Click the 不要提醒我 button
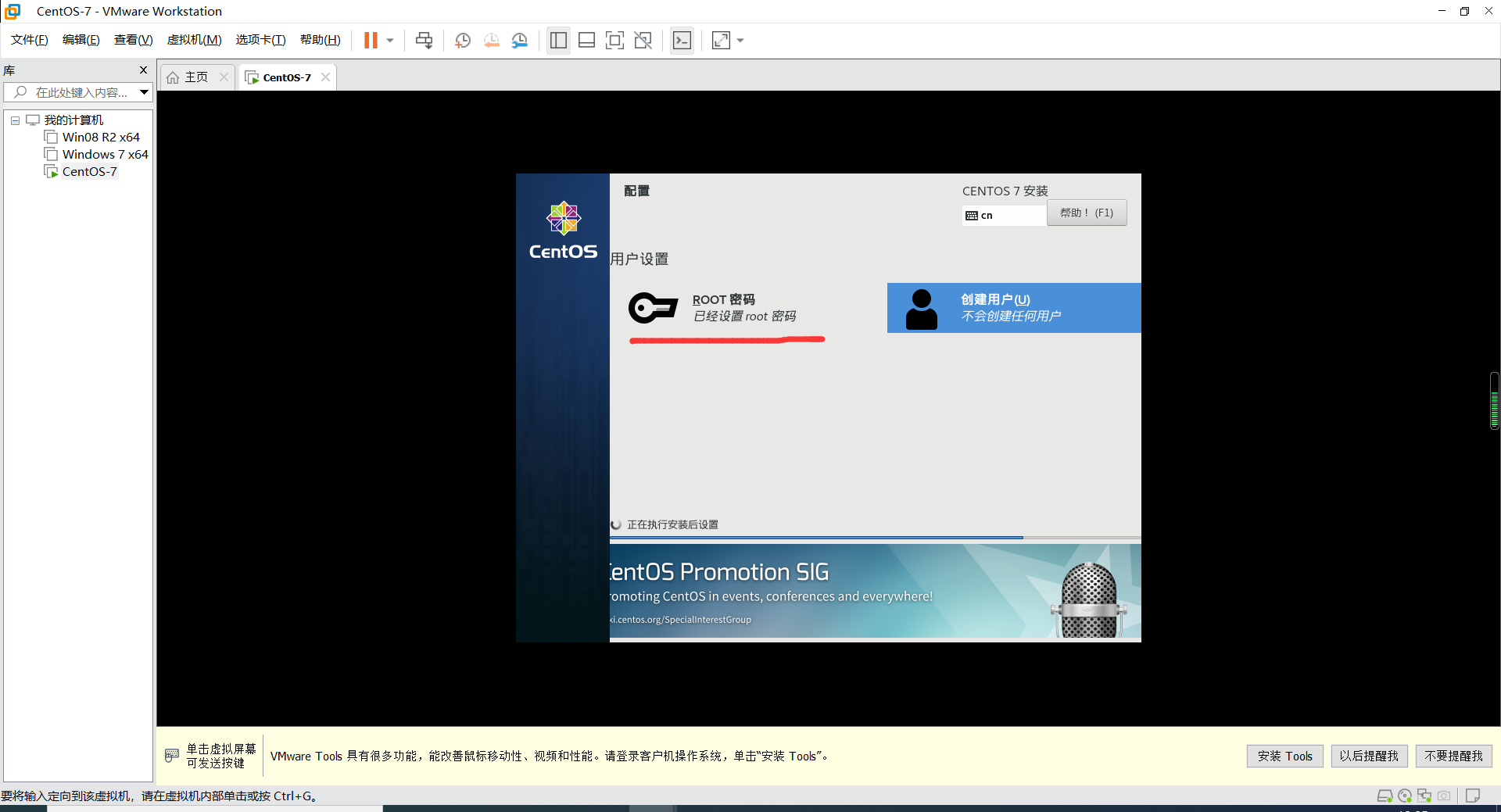The image size is (1501, 812). (x=1453, y=756)
